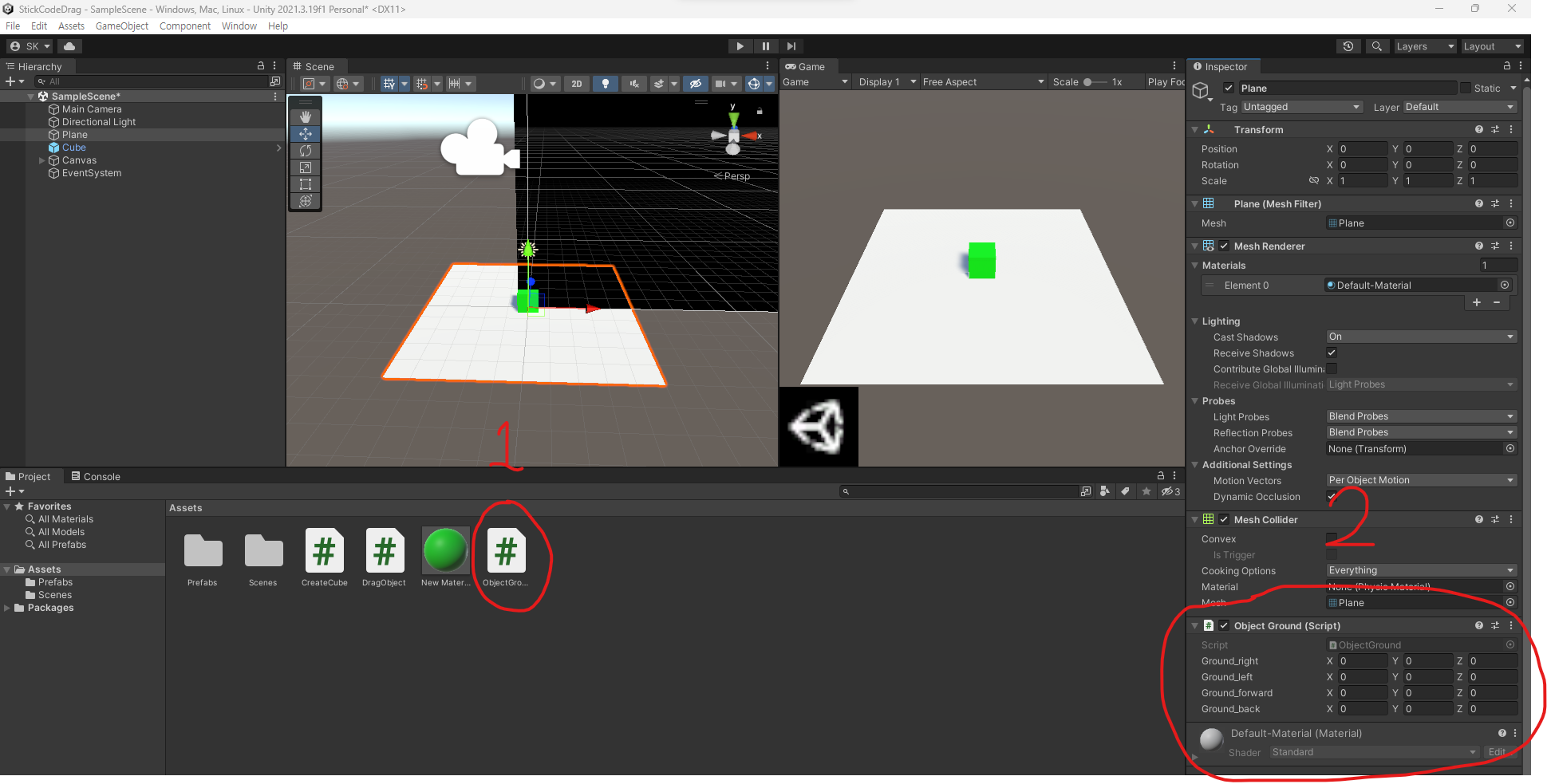
Task: Collapse the Transform component
Action: coord(1194,129)
